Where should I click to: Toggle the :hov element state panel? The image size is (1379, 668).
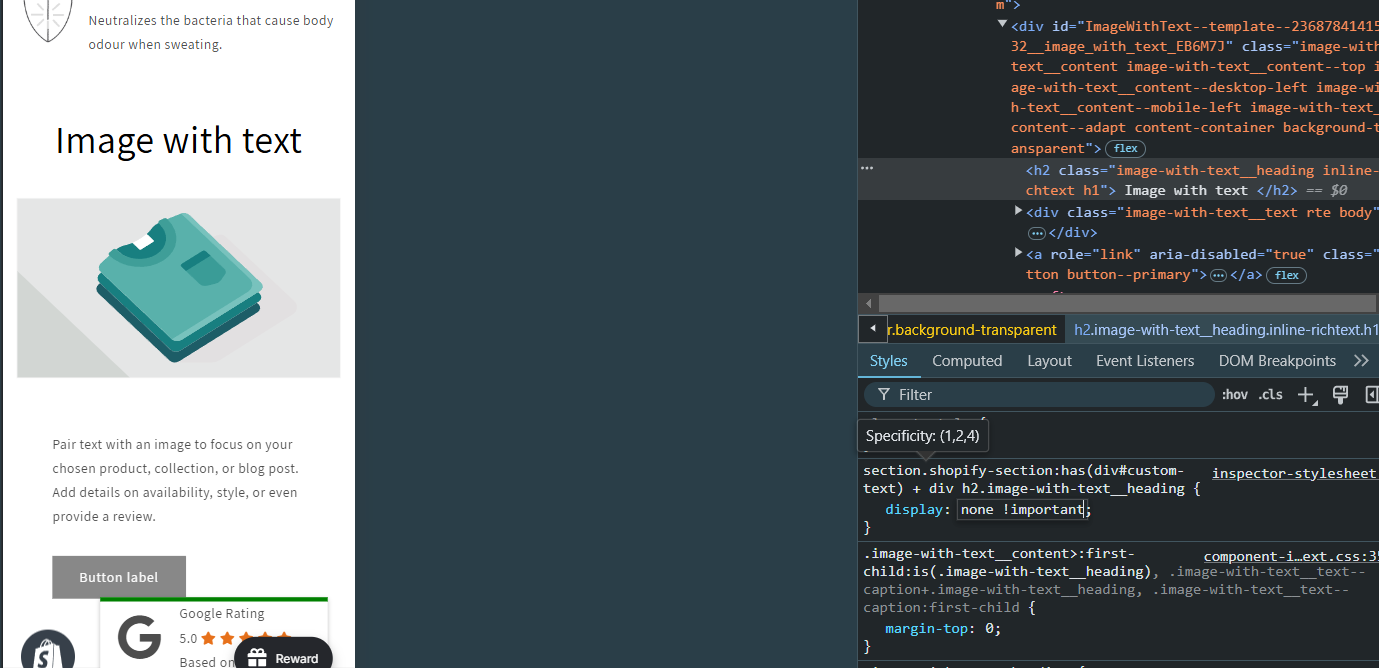pos(1235,395)
